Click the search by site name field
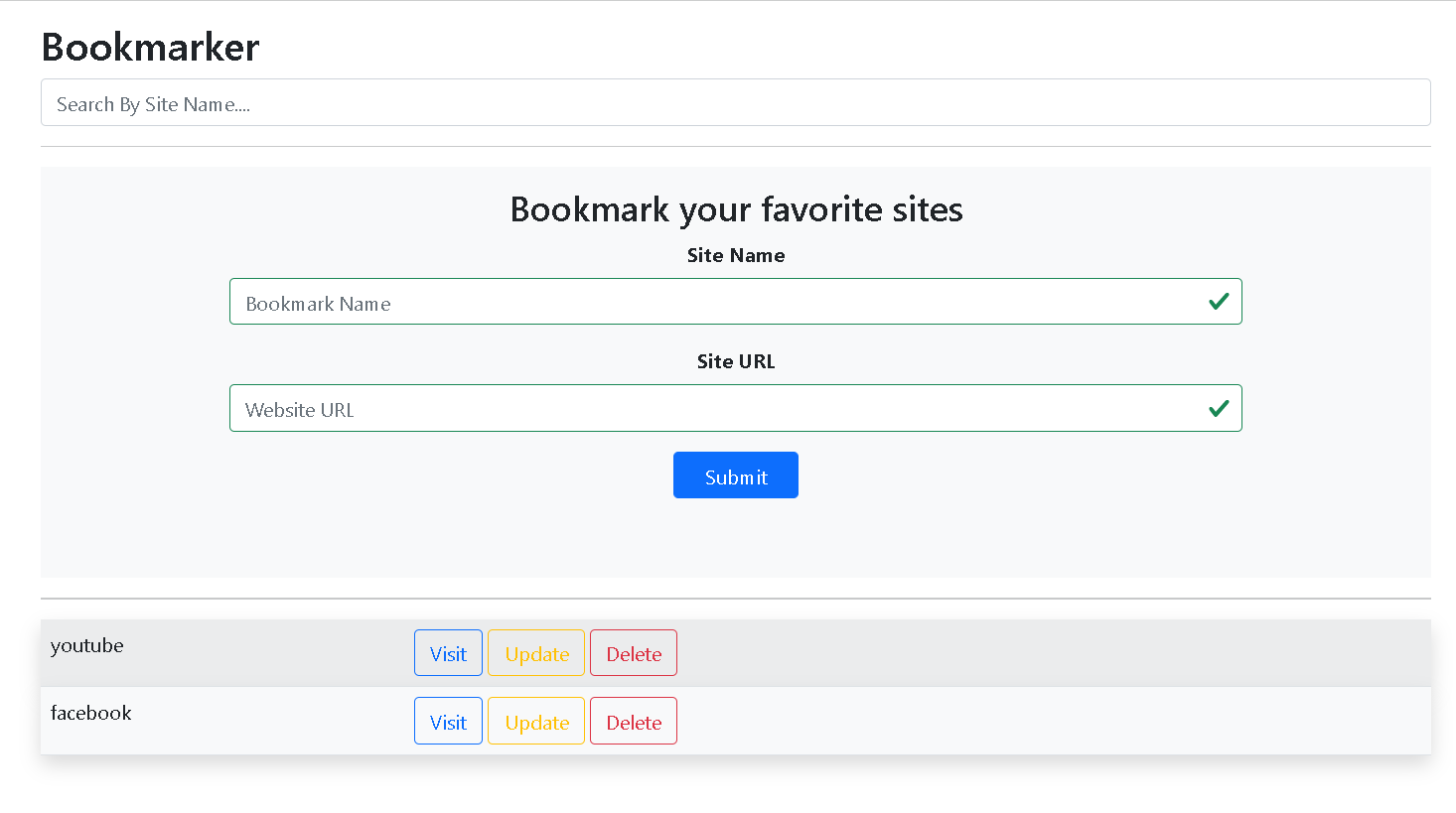This screenshot has width=1456, height=813. tap(735, 102)
